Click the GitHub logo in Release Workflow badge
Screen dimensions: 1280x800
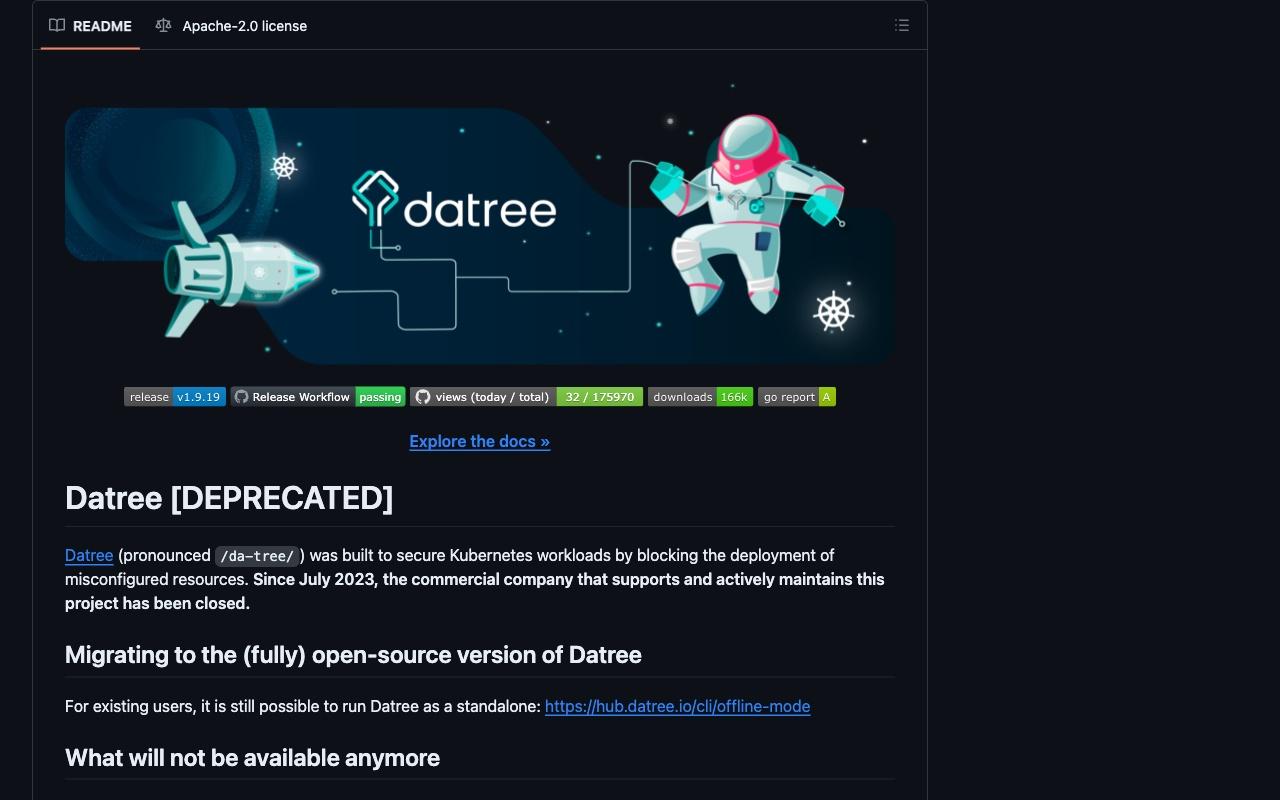241,397
